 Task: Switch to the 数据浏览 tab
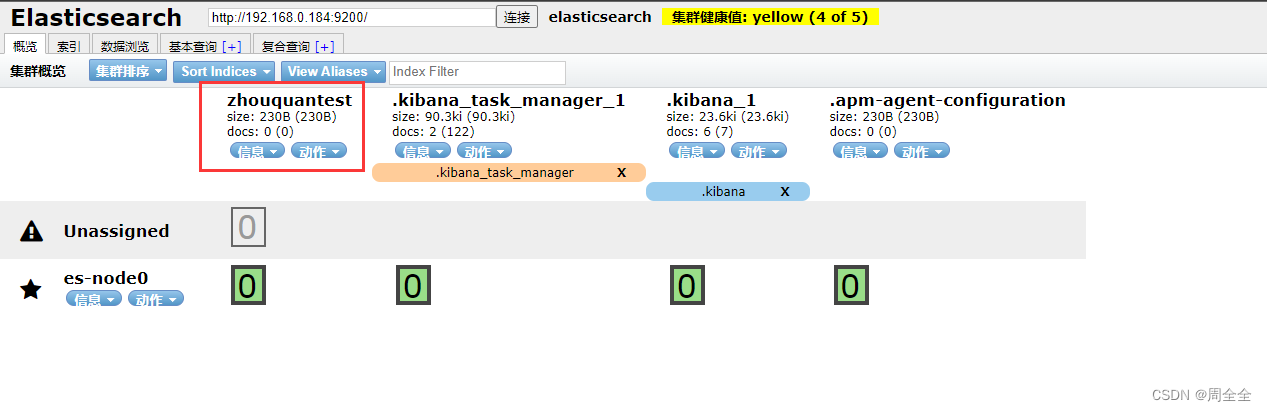click(125, 45)
